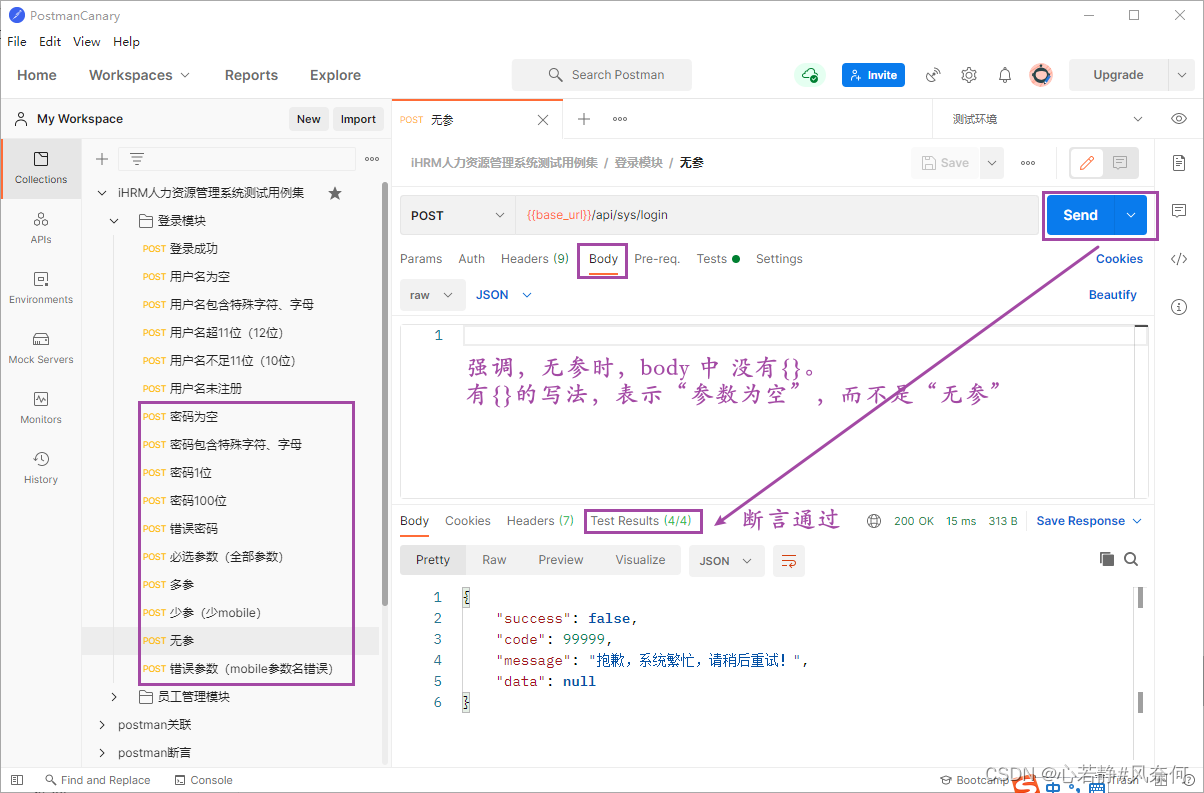Click the Send button
This screenshot has height=793, width=1204.
pyautogui.click(x=1080, y=215)
